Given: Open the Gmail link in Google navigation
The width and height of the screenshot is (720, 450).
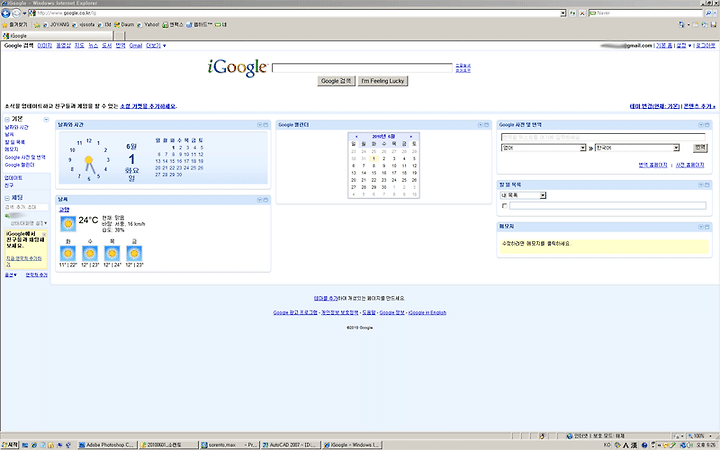Looking at the screenshot, I should 135,45.
